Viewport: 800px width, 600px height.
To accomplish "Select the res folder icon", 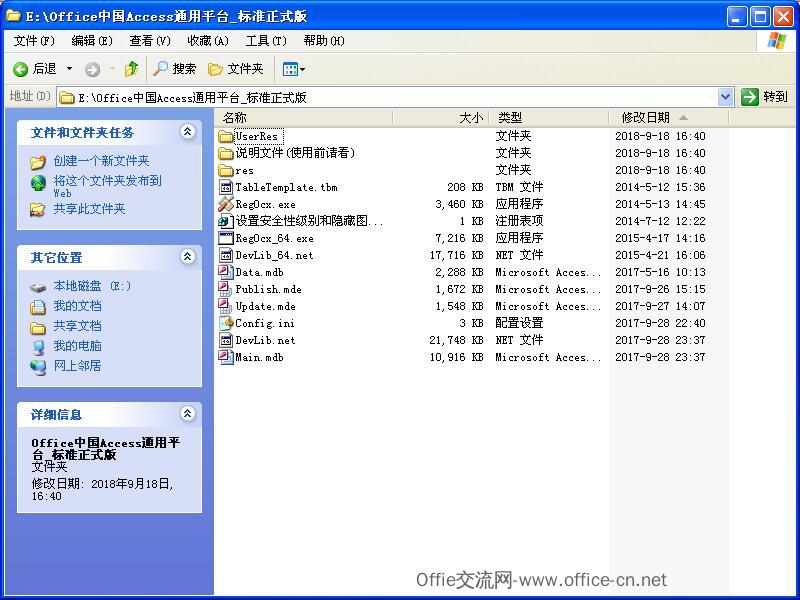I will point(226,170).
